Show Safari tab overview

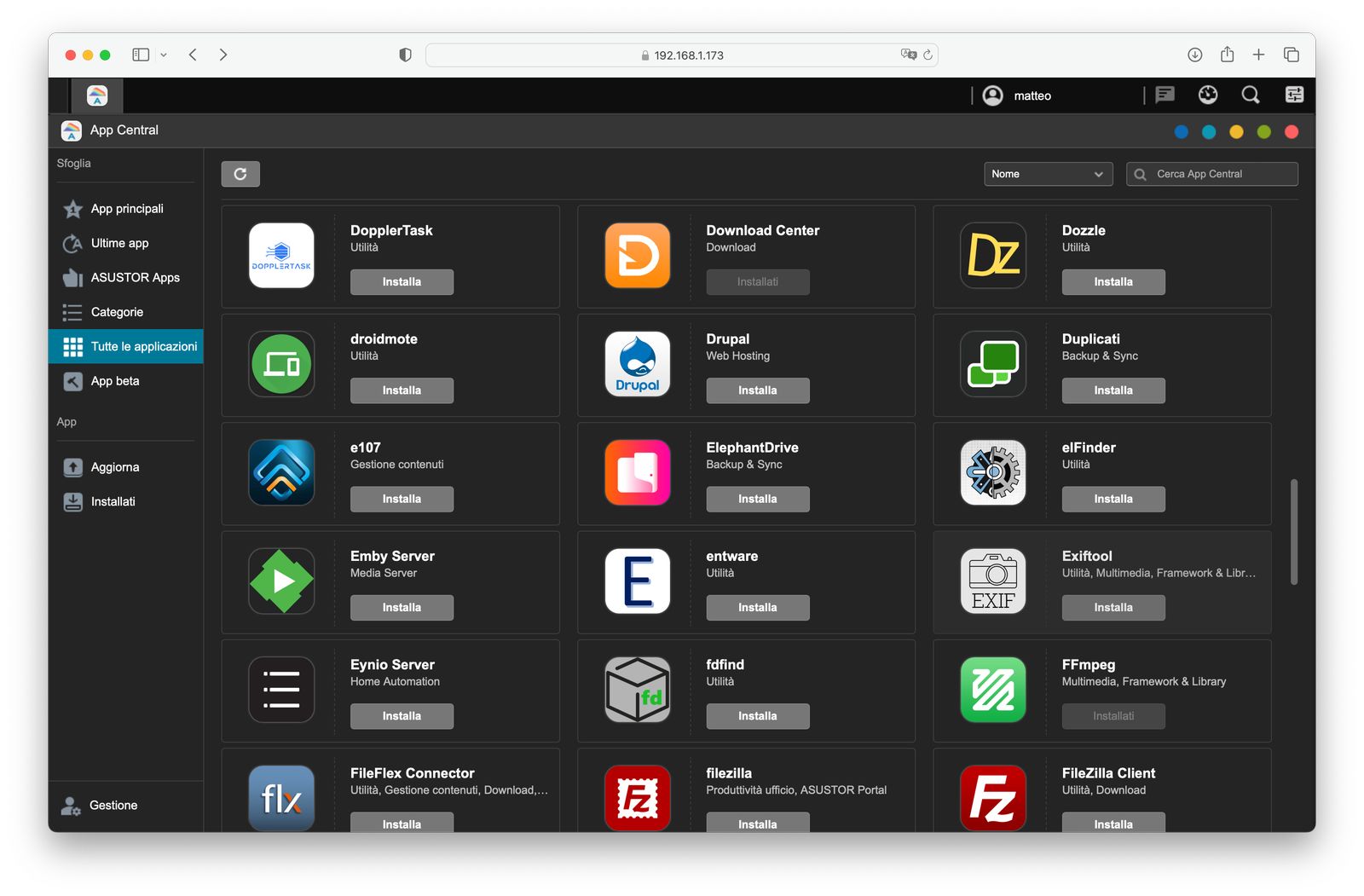(x=1292, y=55)
